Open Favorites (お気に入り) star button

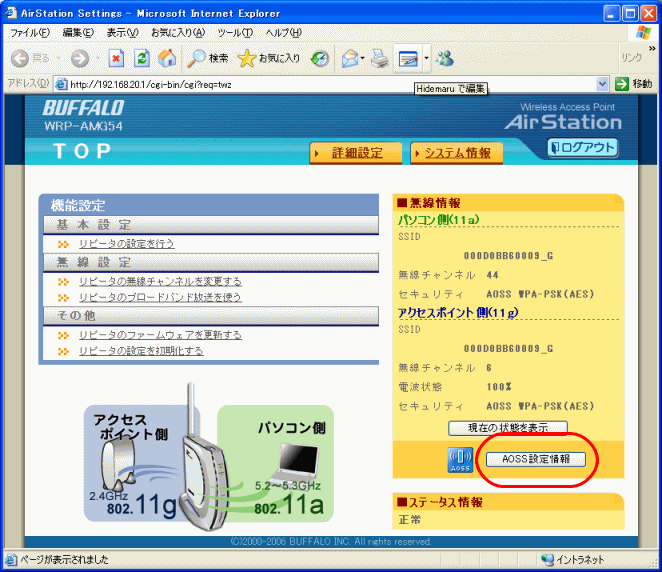pos(269,58)
